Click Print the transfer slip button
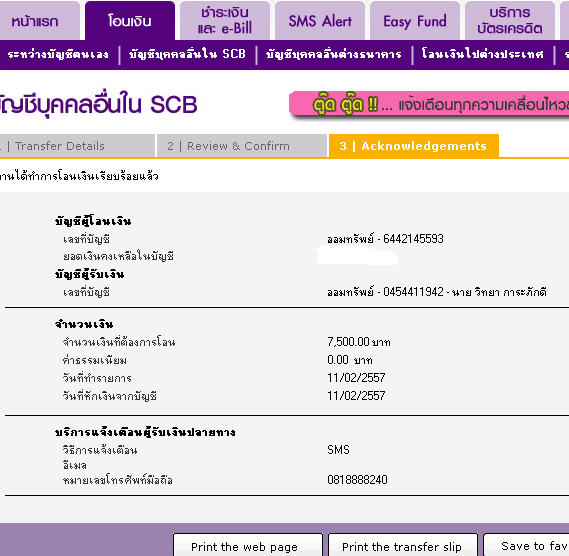This screenshot has width=569, height=556. click(x=402, y=545)
